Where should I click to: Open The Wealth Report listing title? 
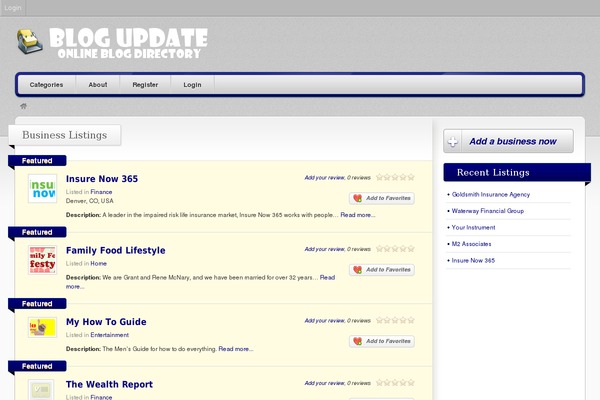(109, 384)
